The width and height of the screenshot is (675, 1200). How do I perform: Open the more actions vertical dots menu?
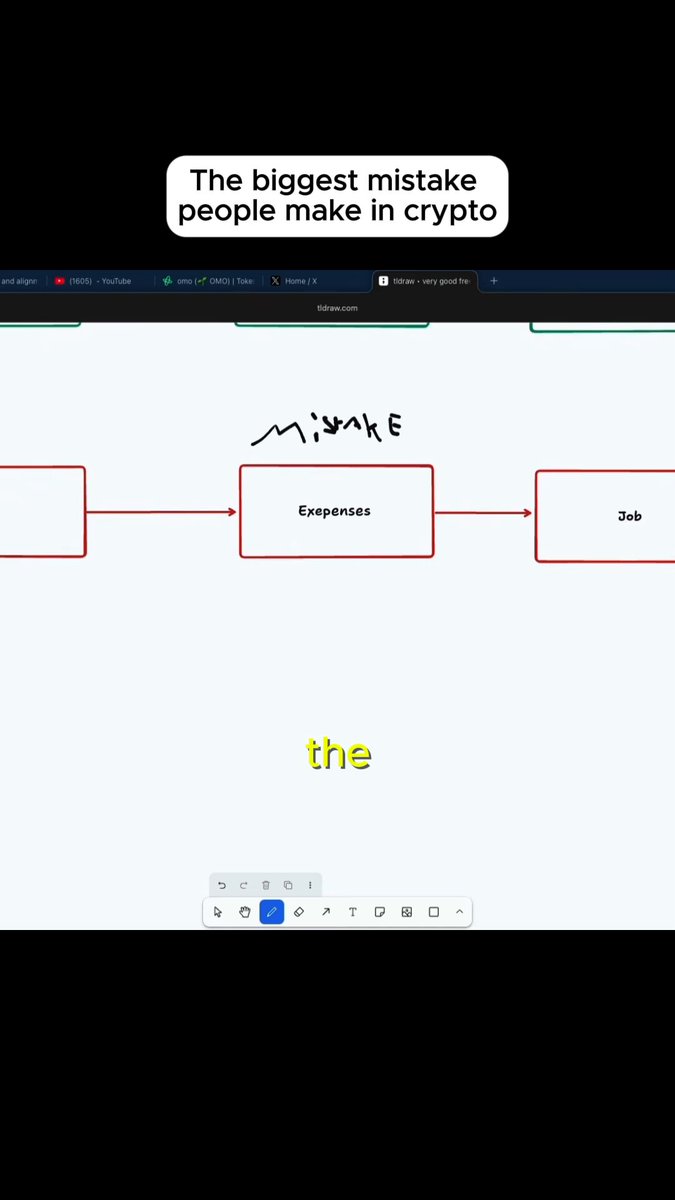click(x=310, y=885)
